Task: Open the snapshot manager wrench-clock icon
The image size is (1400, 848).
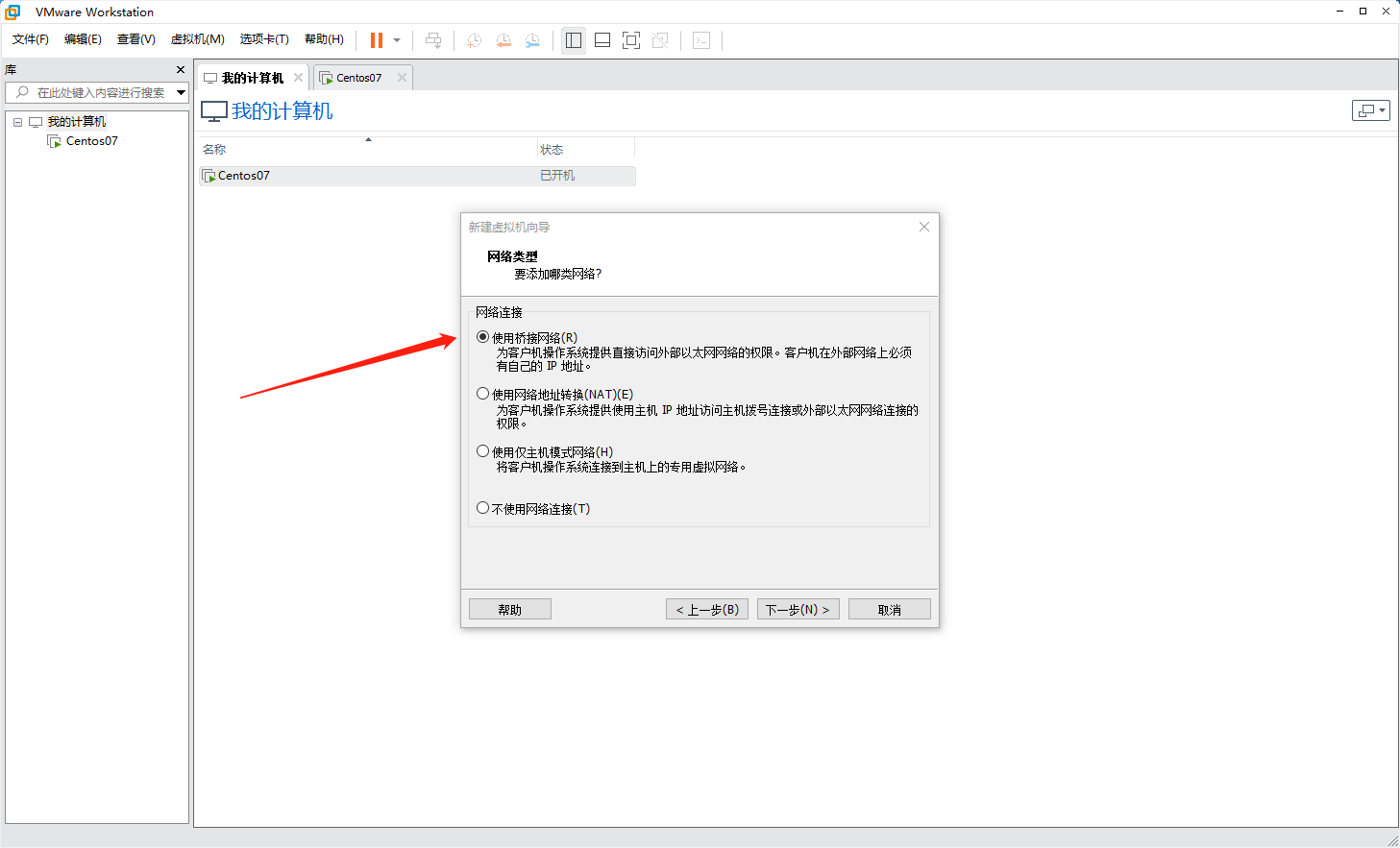Action: pos(532,40)
